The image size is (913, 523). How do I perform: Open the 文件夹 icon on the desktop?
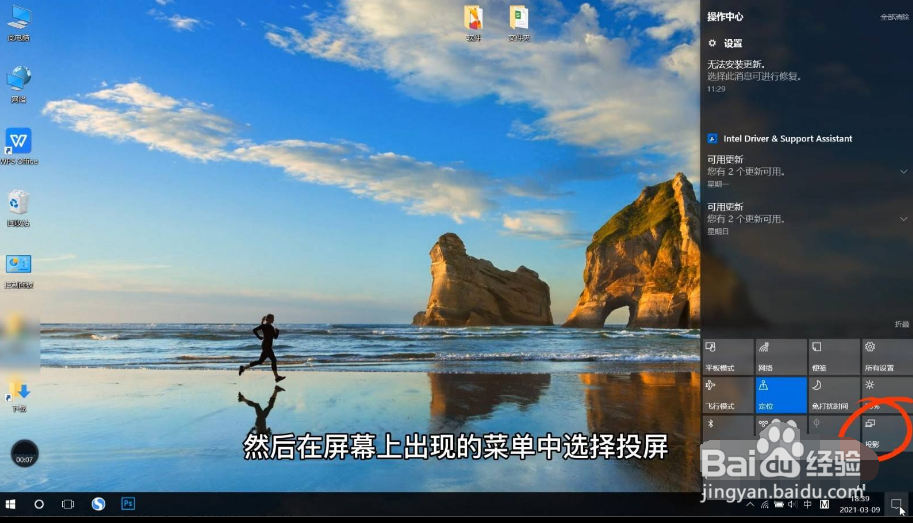click(x=519, y=23)
